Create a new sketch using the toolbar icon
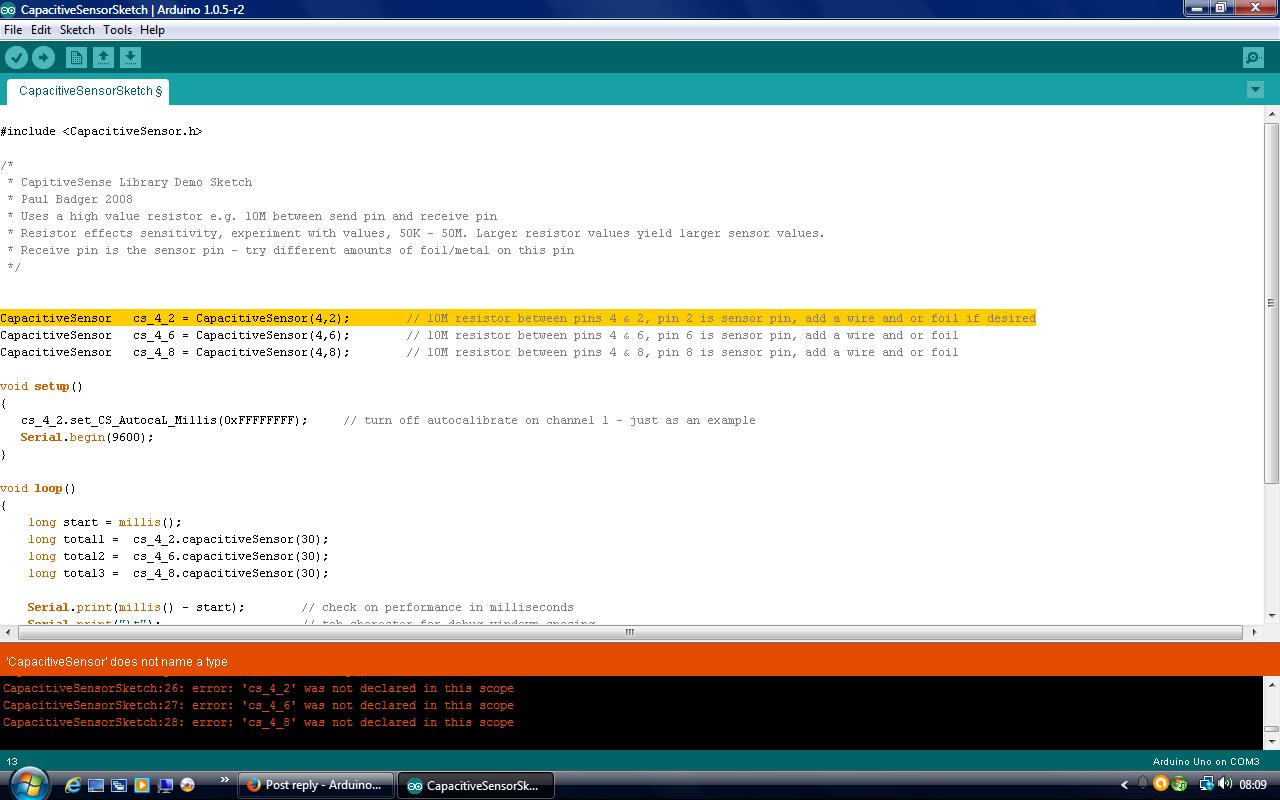 click(75, 57)
